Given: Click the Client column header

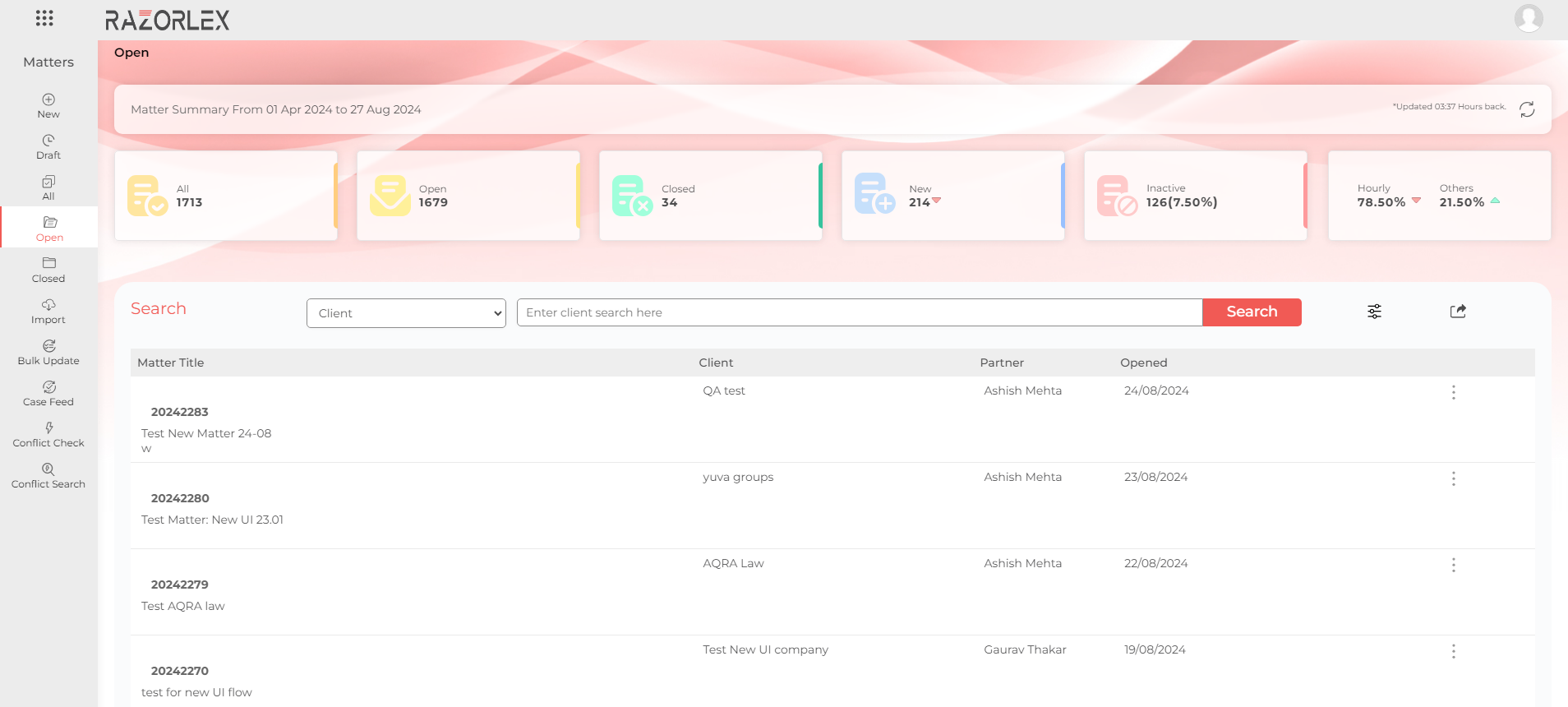Looking at the screenshot, I should pyautogui.click(x=716, y=363).
